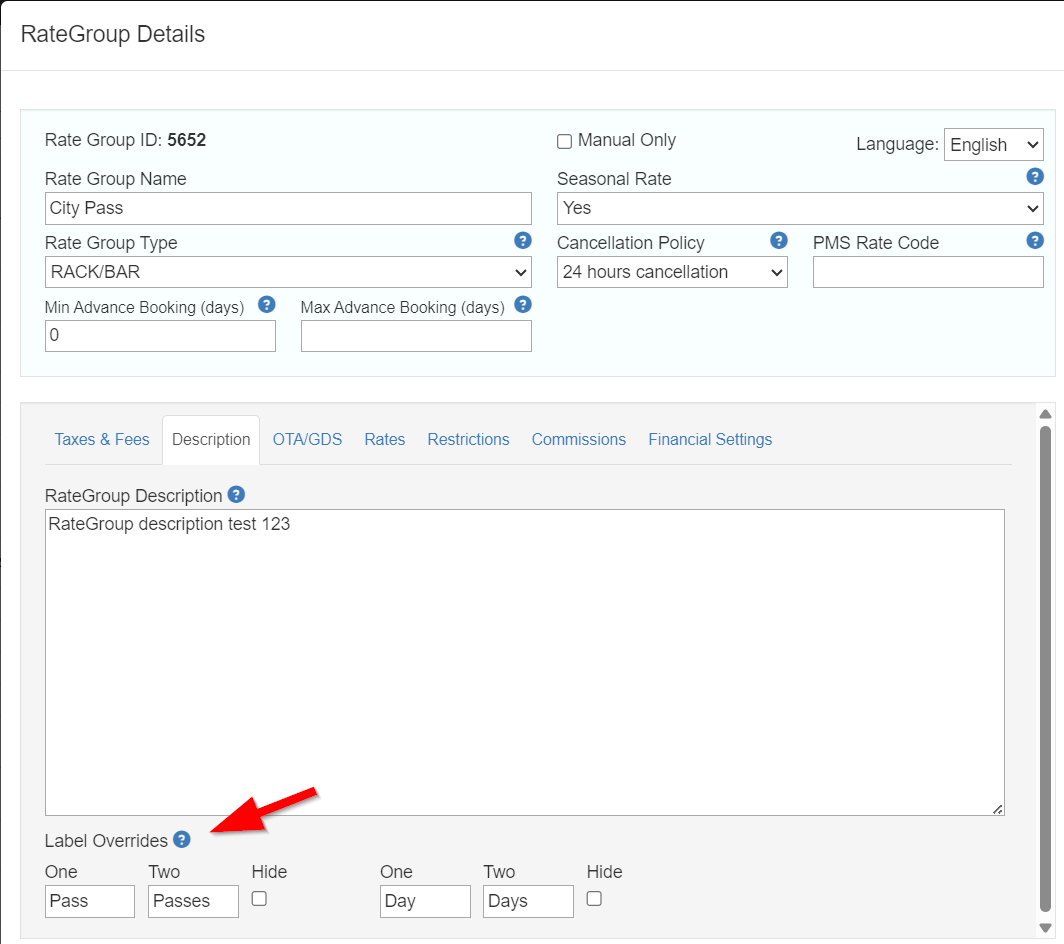Show help for Min Advance Booking

(266, 305)
